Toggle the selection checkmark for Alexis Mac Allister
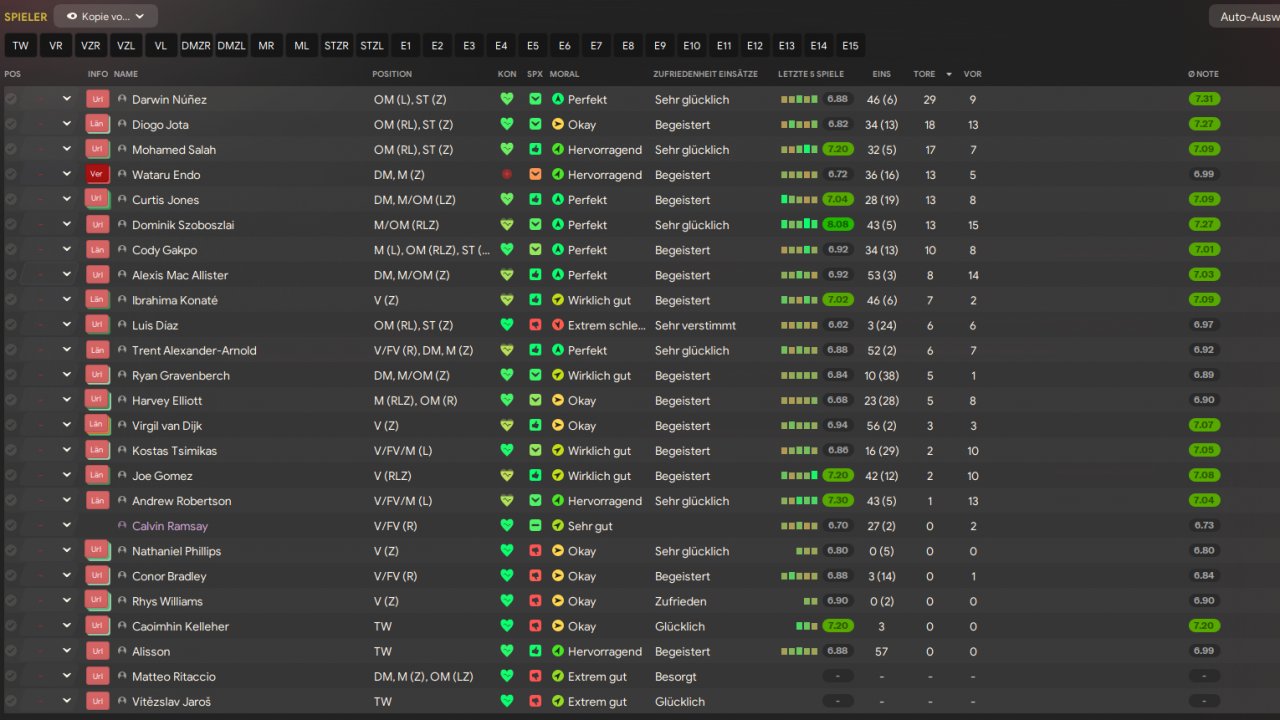The image size is (1280, 720). pyautogui.click(x=11, y=275)
